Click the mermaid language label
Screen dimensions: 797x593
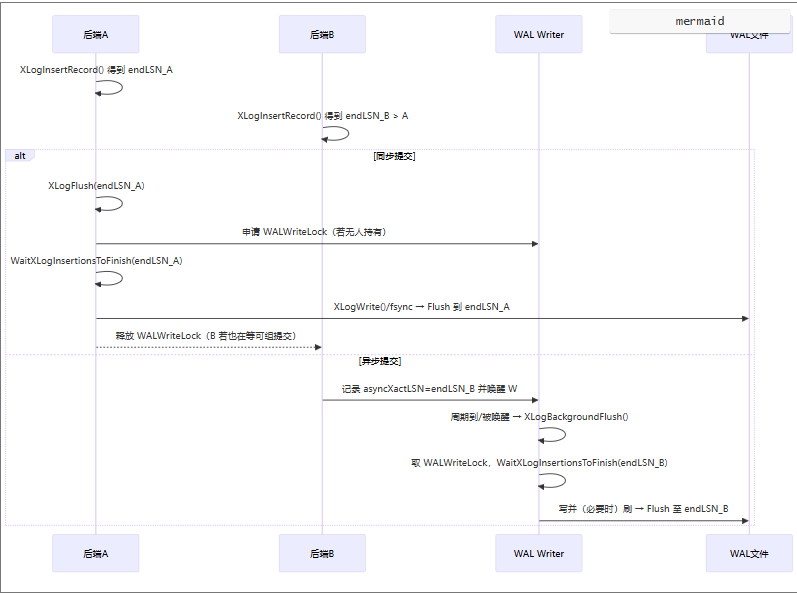(699, 21)
